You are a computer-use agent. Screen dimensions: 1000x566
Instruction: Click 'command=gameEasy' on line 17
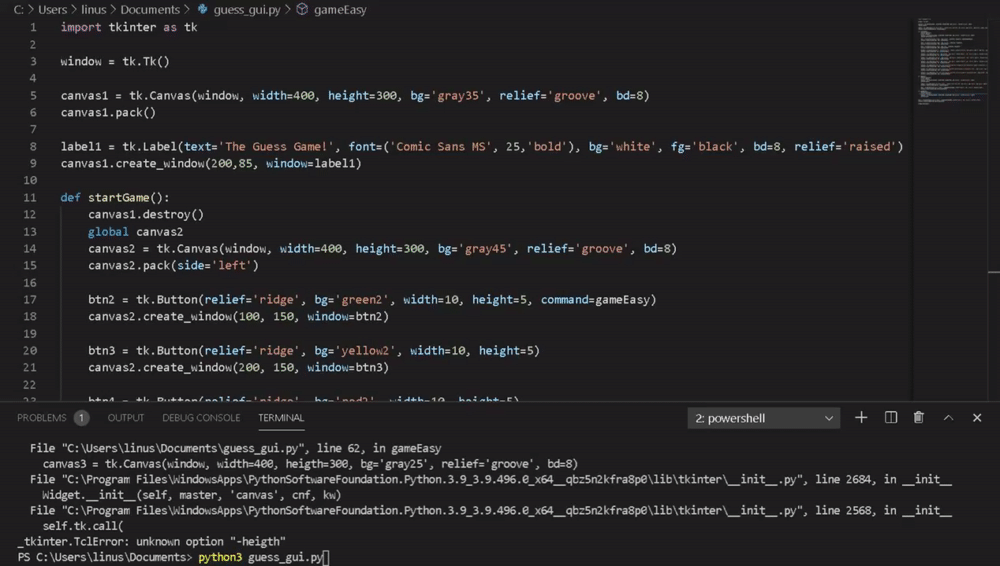[595, 300]
